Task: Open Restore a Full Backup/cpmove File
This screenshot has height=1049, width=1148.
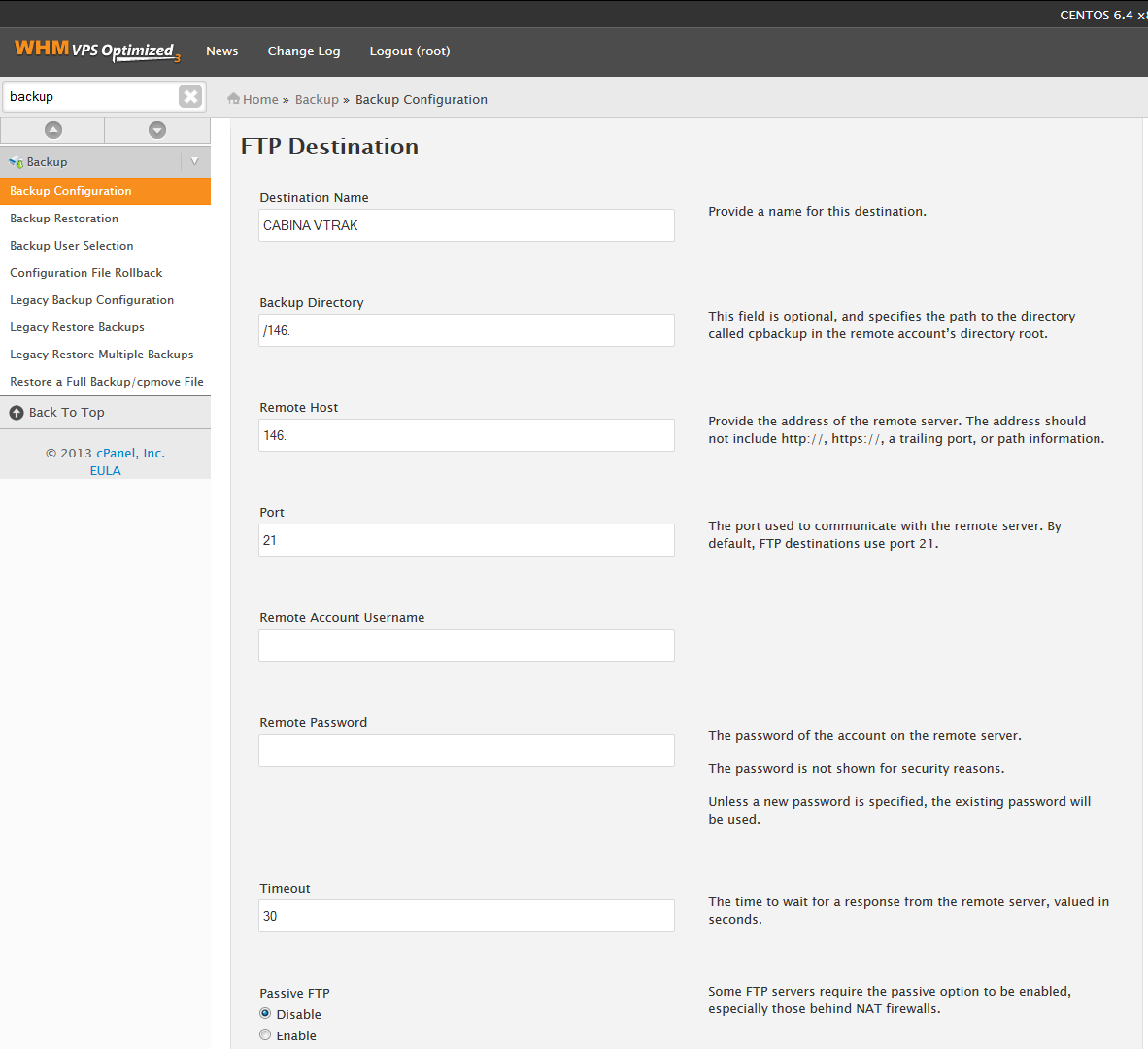Action: (x=106, y=382)
